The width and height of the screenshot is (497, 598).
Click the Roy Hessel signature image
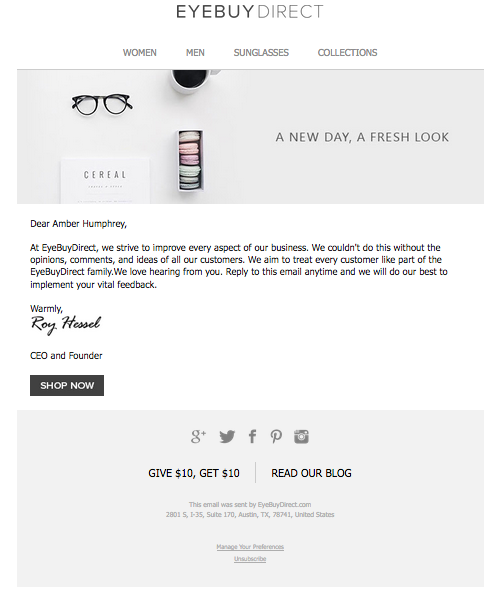[66, 325]
